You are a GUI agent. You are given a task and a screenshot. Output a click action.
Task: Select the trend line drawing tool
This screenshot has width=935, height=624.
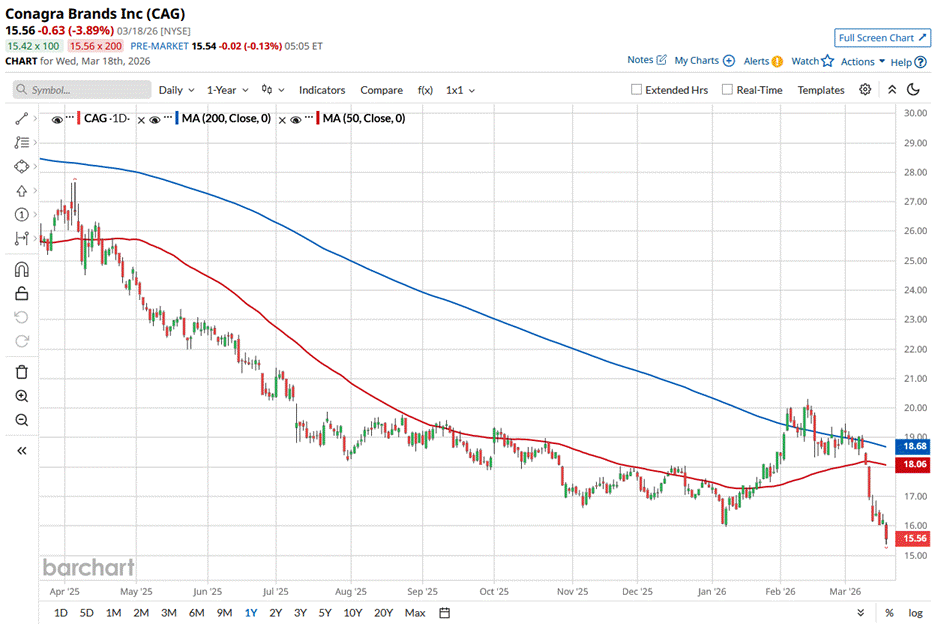pos(21,119)
